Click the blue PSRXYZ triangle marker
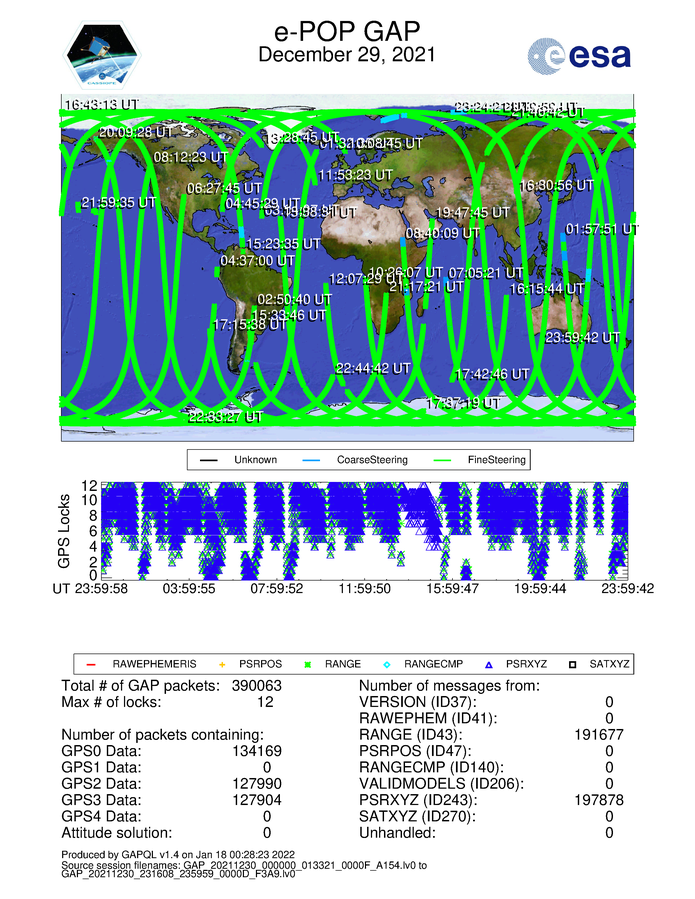The width and height of the screenshot is (695, 899). tap(488, 663)
